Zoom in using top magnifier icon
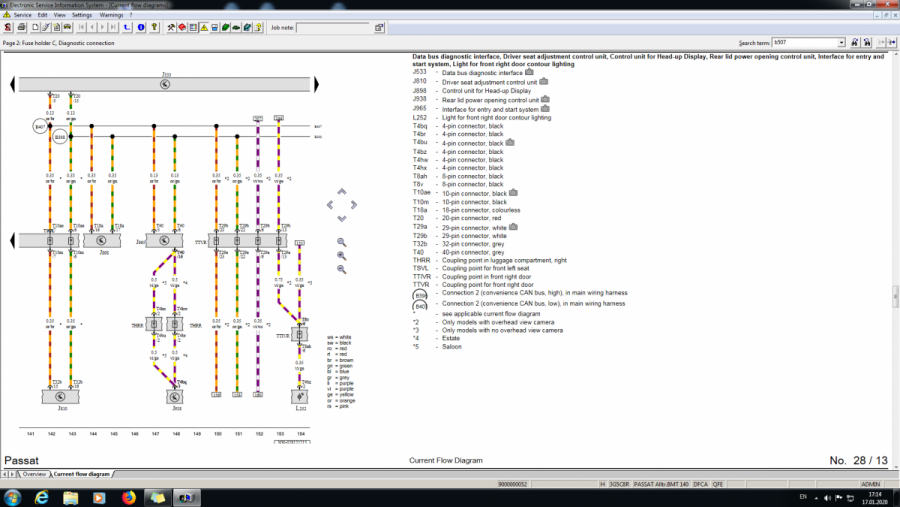This screenshot has height=507, width=900. coord(342,242)
